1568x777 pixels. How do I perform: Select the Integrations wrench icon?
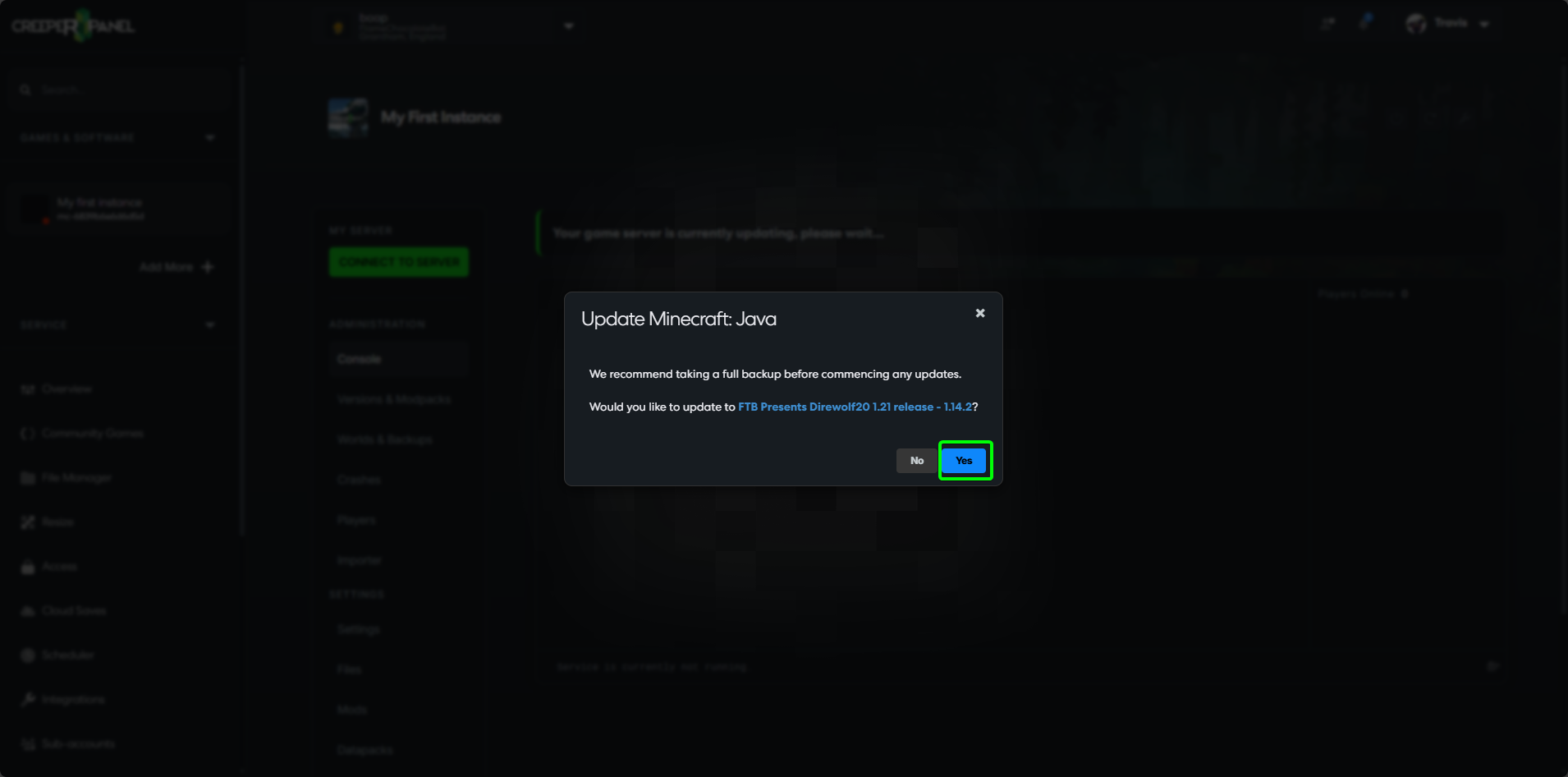(27, 699)
